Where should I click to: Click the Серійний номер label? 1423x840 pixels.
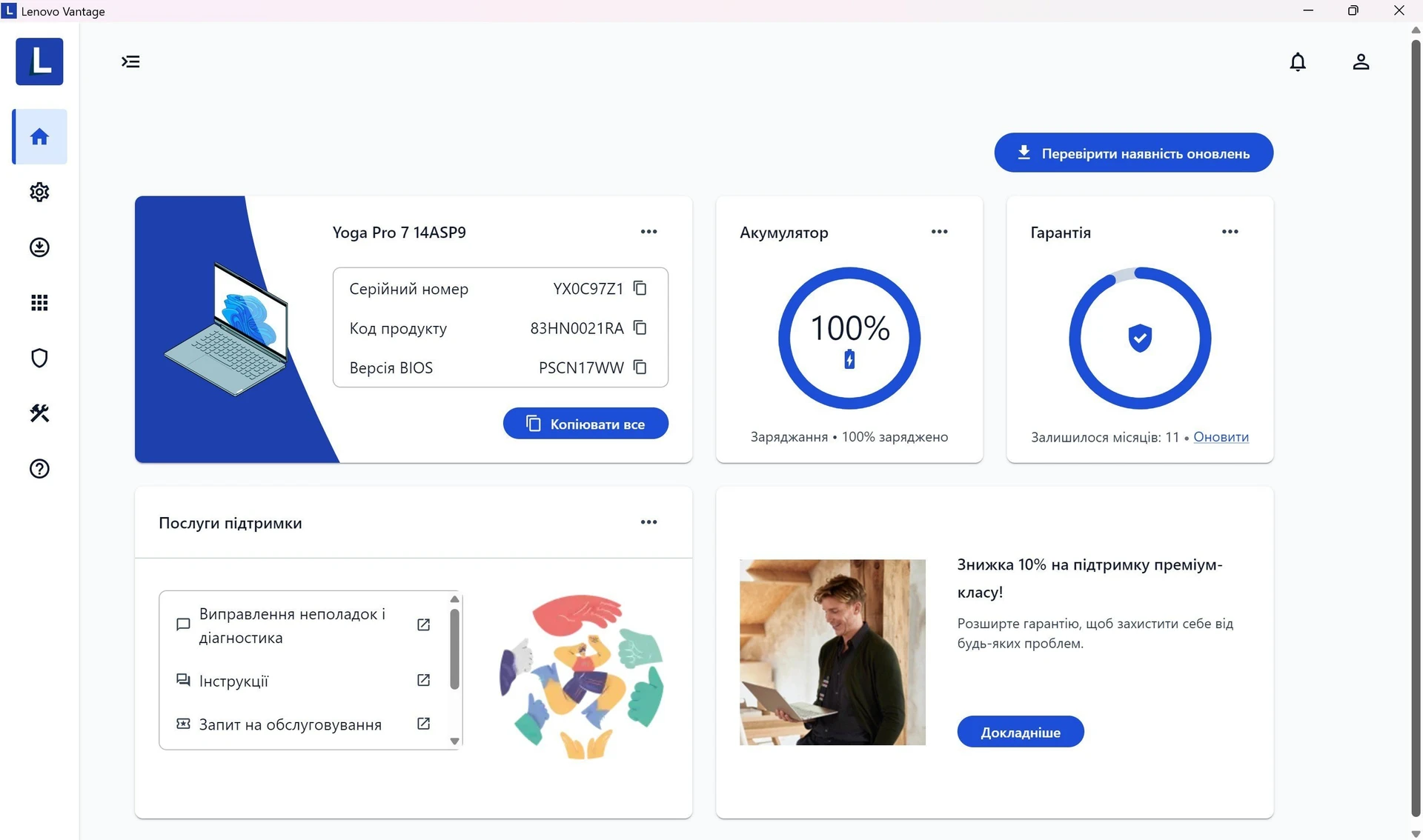coord(408,289)
